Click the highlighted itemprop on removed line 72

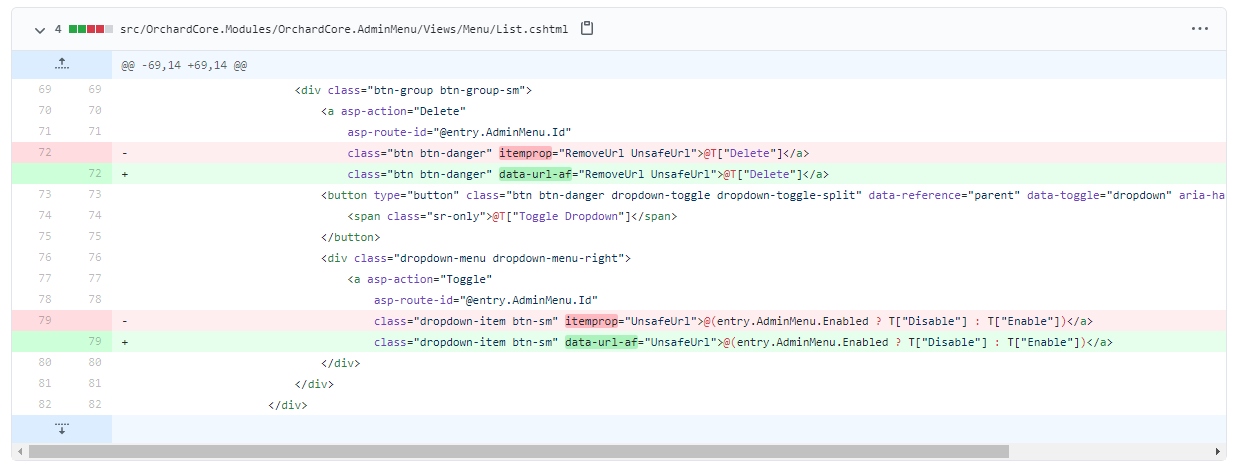pos(524,153)
